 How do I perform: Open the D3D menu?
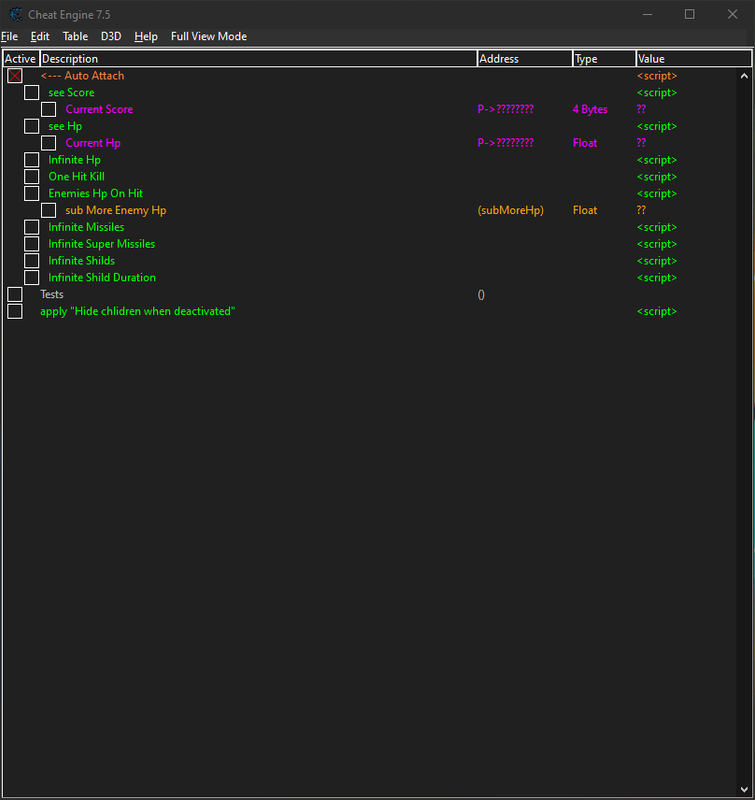tap(111, 37)
